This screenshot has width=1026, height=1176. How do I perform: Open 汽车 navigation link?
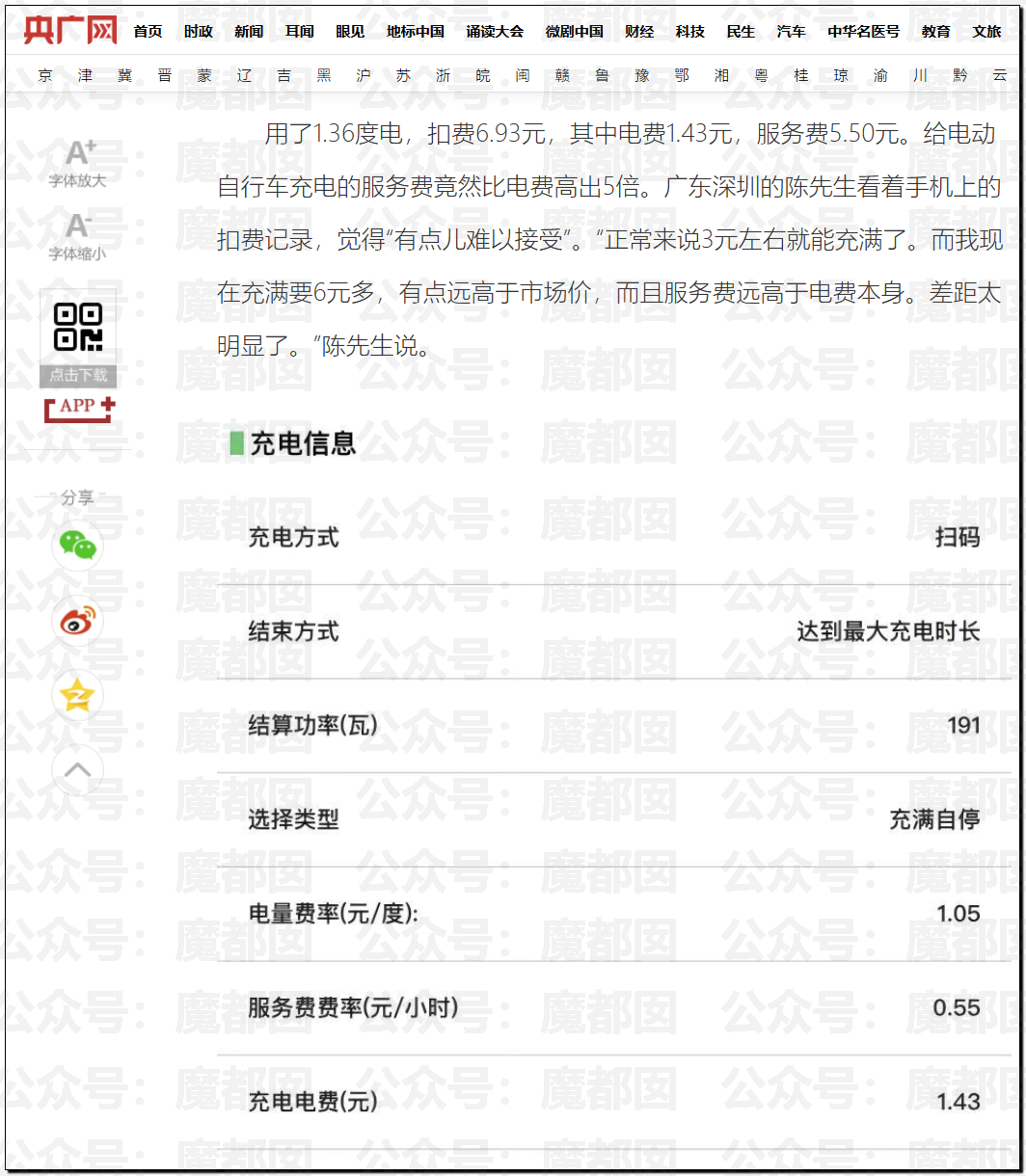tap(792, 32)
